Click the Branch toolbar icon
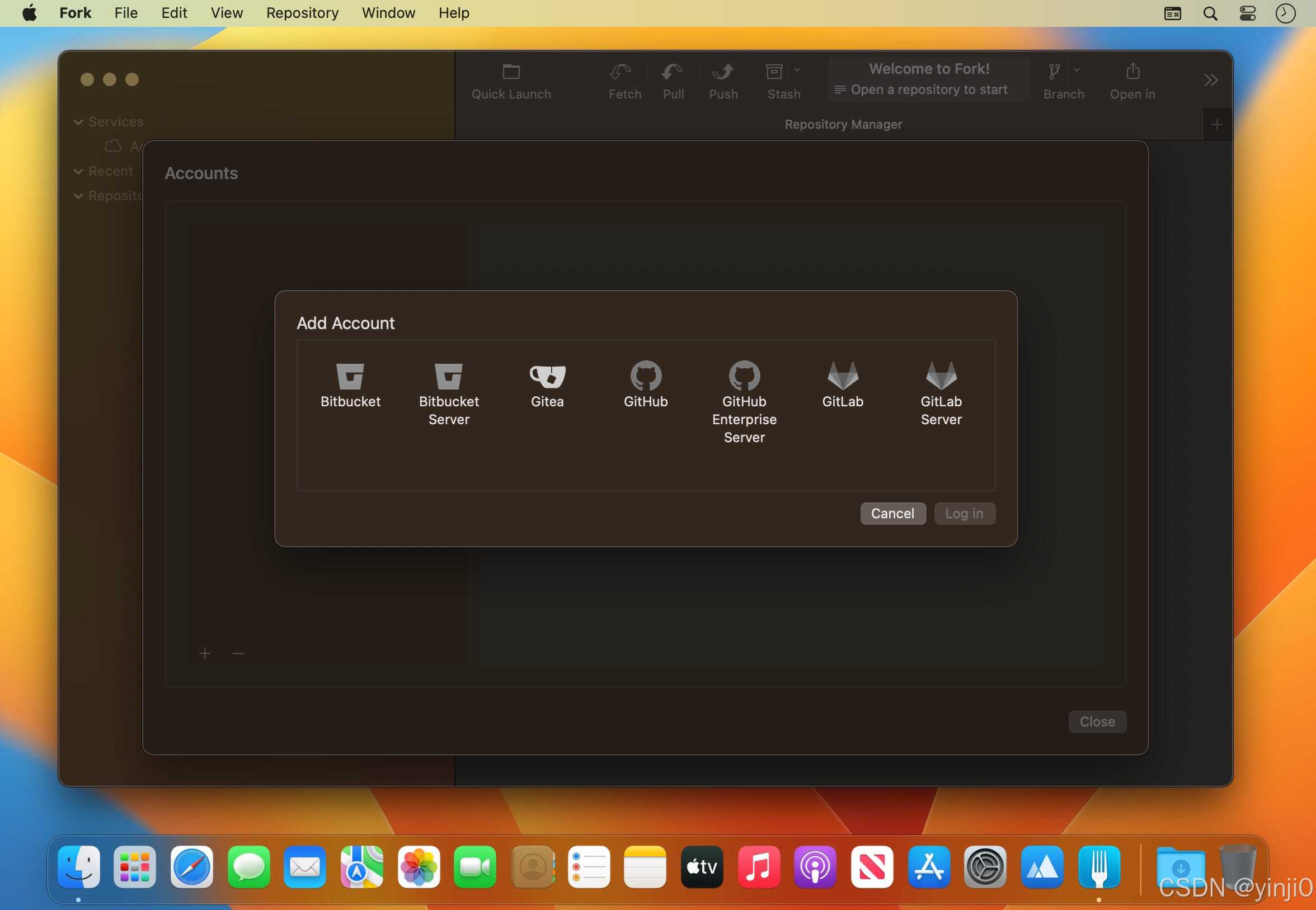This screenshot has height=910, width=1316. tap(1053, 72)
